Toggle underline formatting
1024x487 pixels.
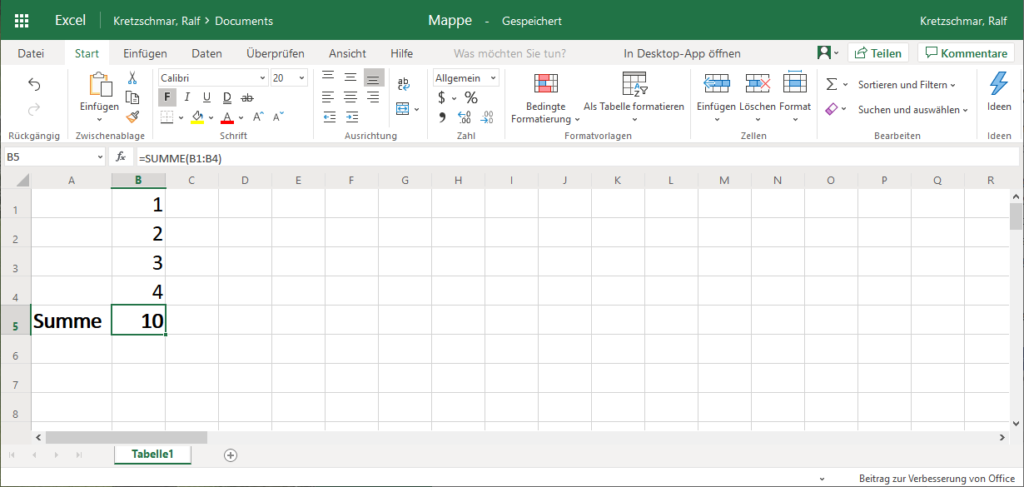point(207,97)
